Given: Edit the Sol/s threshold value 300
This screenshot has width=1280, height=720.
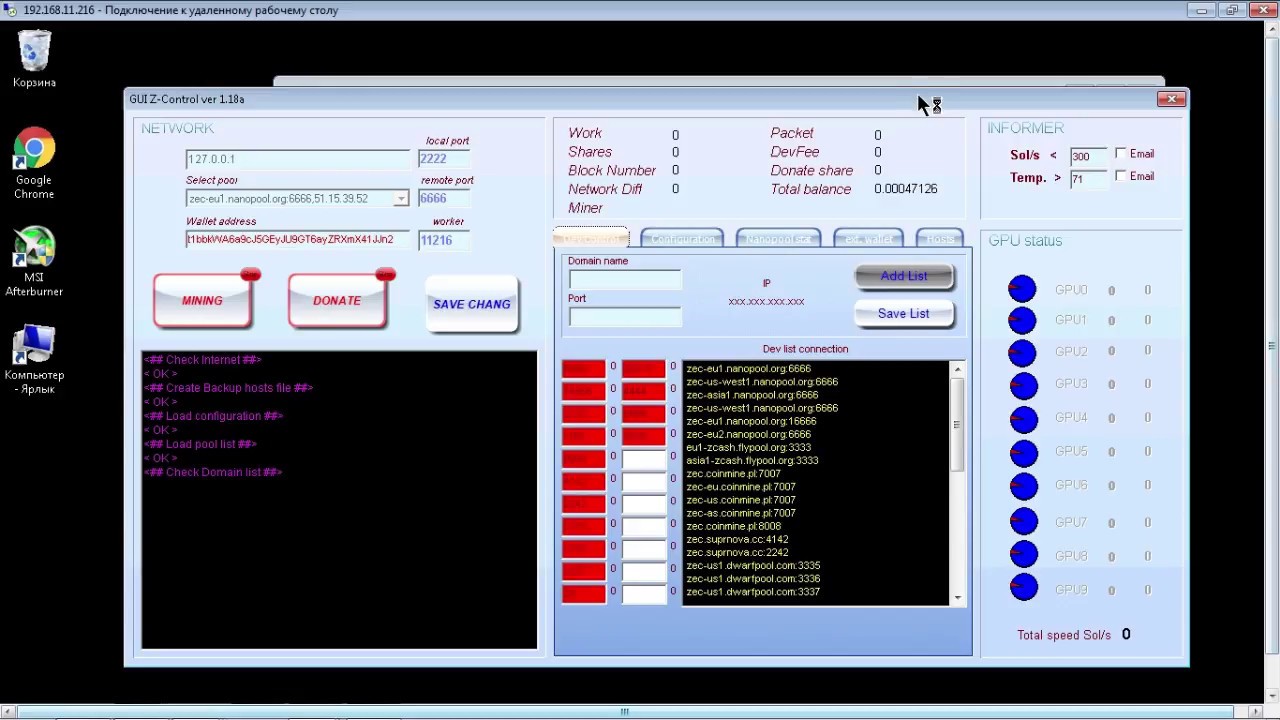Looking at the screenshot, I should (x=1088, y=156).
